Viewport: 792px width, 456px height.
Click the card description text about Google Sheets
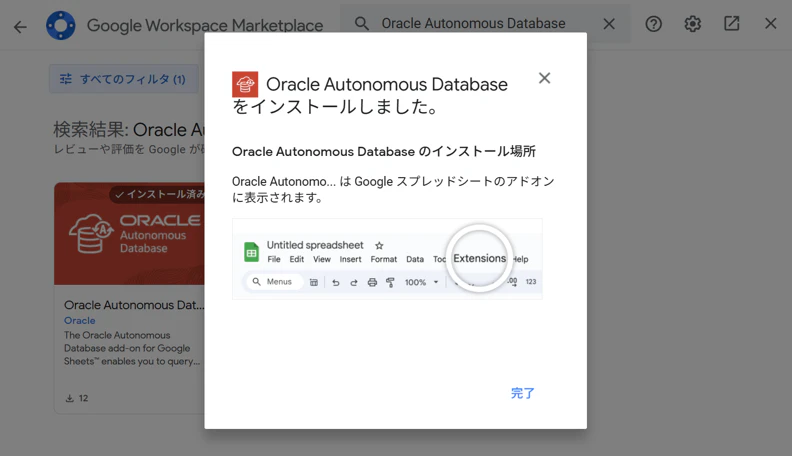click(132, 348)
